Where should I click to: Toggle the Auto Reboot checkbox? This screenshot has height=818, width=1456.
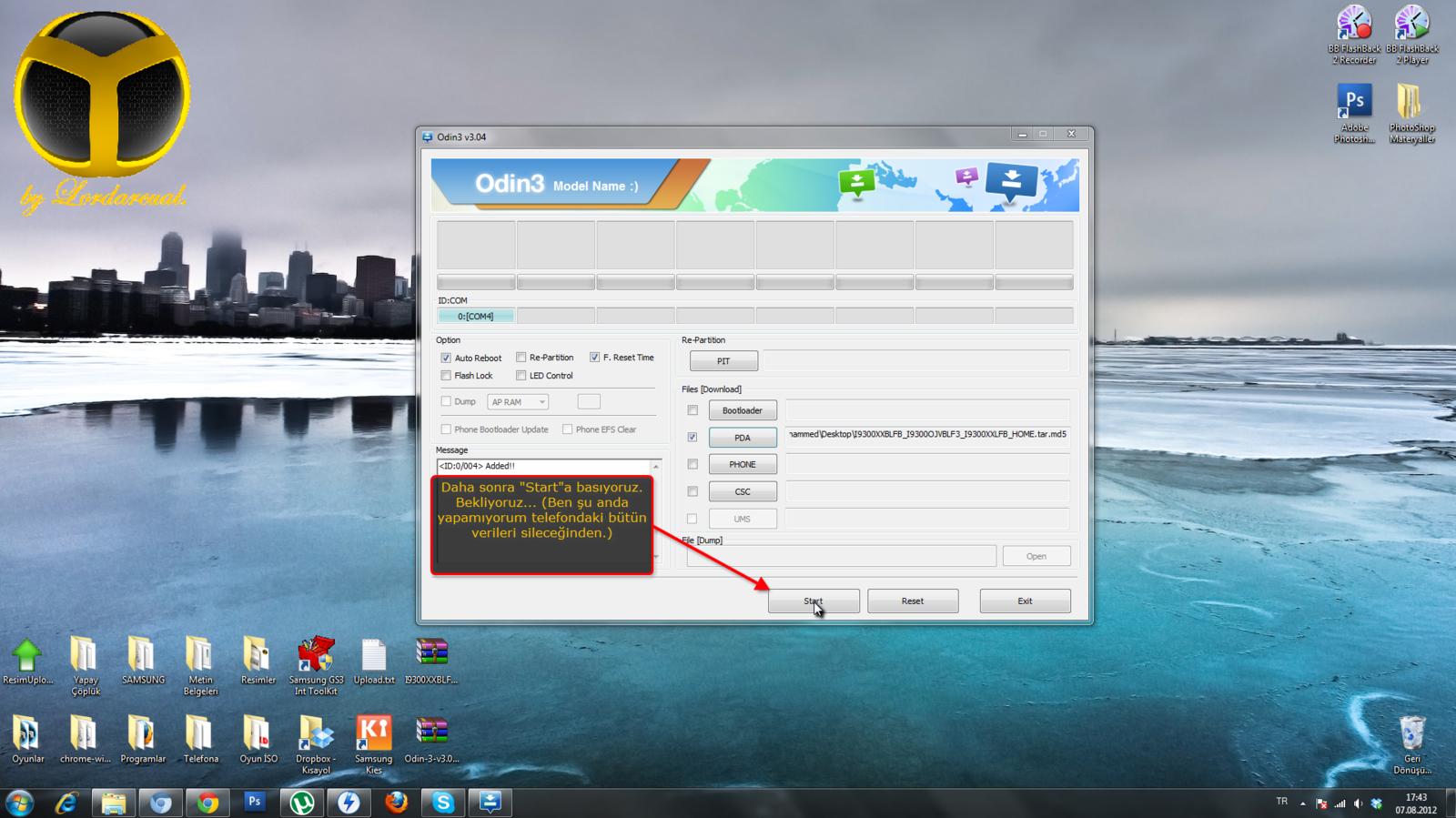pos(446,358)
